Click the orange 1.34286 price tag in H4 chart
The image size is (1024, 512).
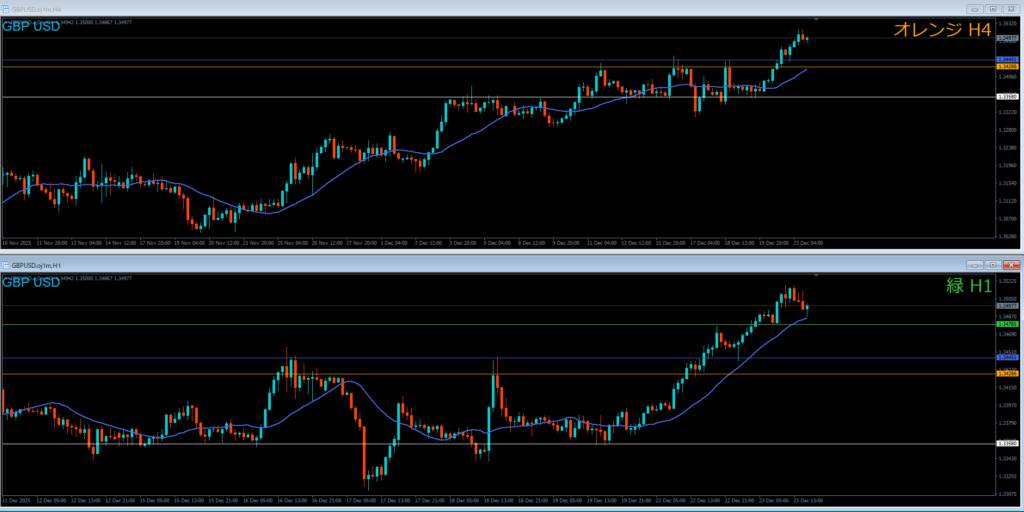click(x=1008, y=67)
